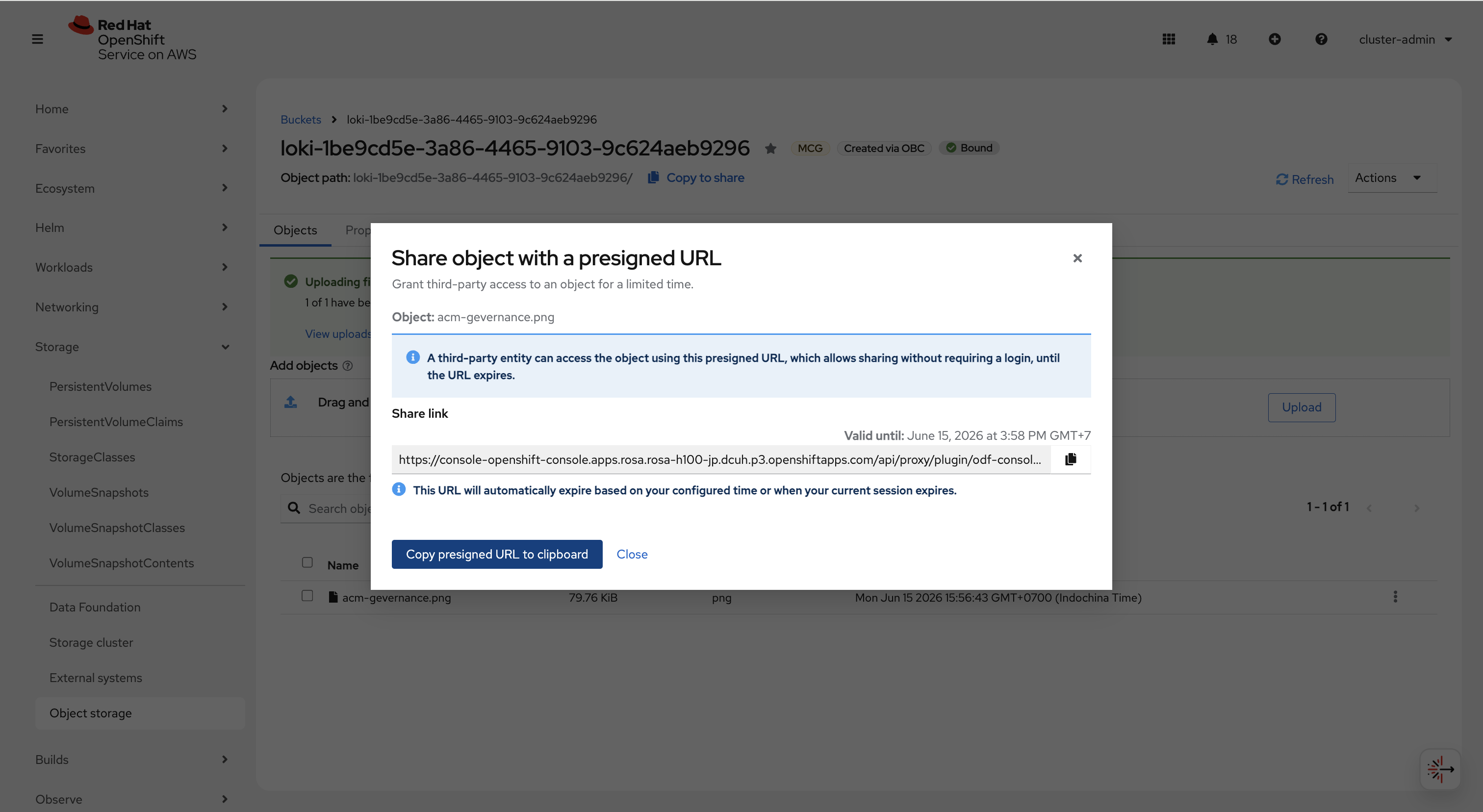
Task: Open the application launcher grid icon
Action: coord(1168,39)
